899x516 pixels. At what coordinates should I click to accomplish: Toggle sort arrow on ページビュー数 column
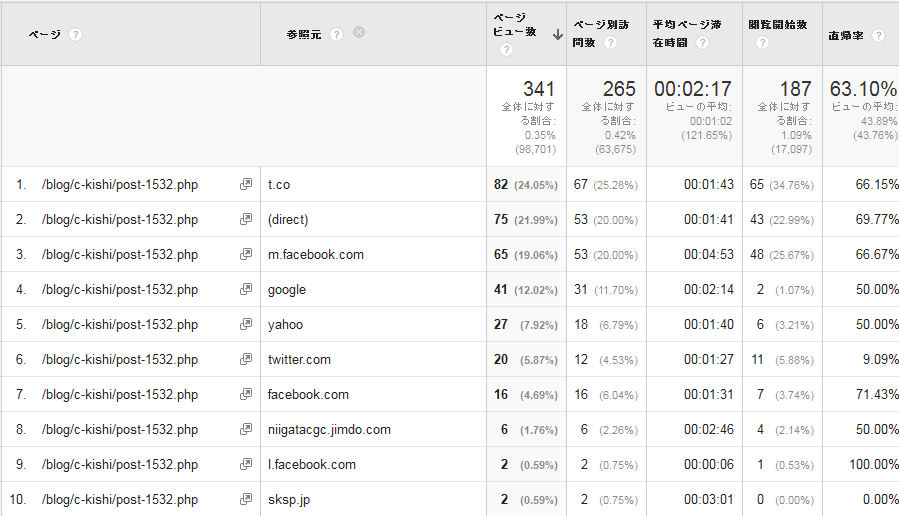click(557, 33)
